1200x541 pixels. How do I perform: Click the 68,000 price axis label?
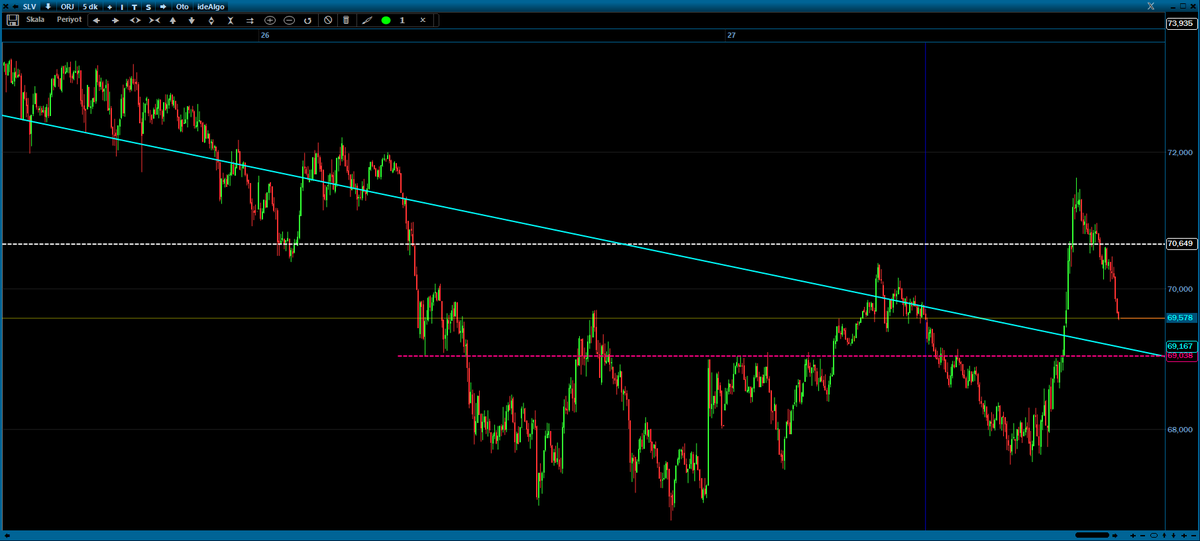pos(1181,429)
